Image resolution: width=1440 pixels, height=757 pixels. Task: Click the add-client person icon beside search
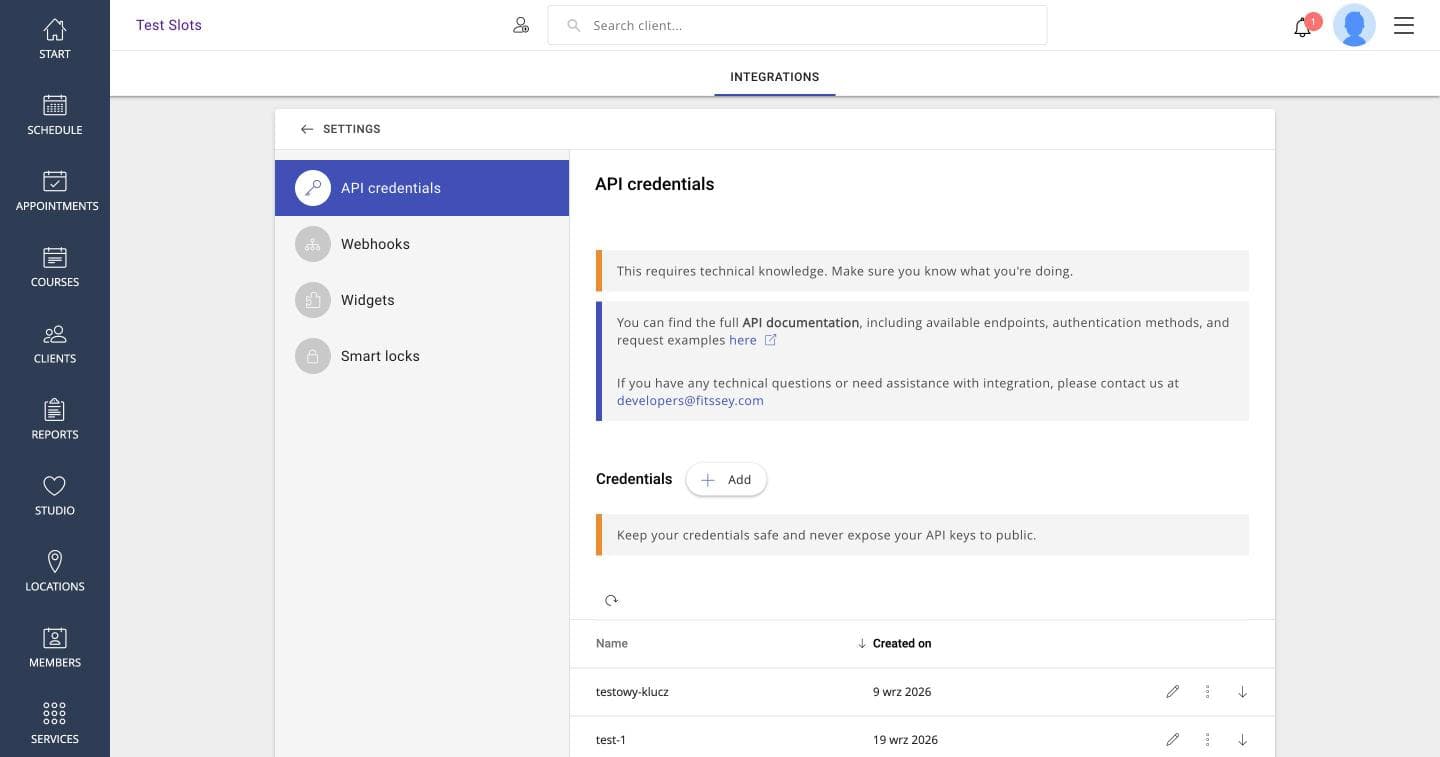(x=521, y=25)
